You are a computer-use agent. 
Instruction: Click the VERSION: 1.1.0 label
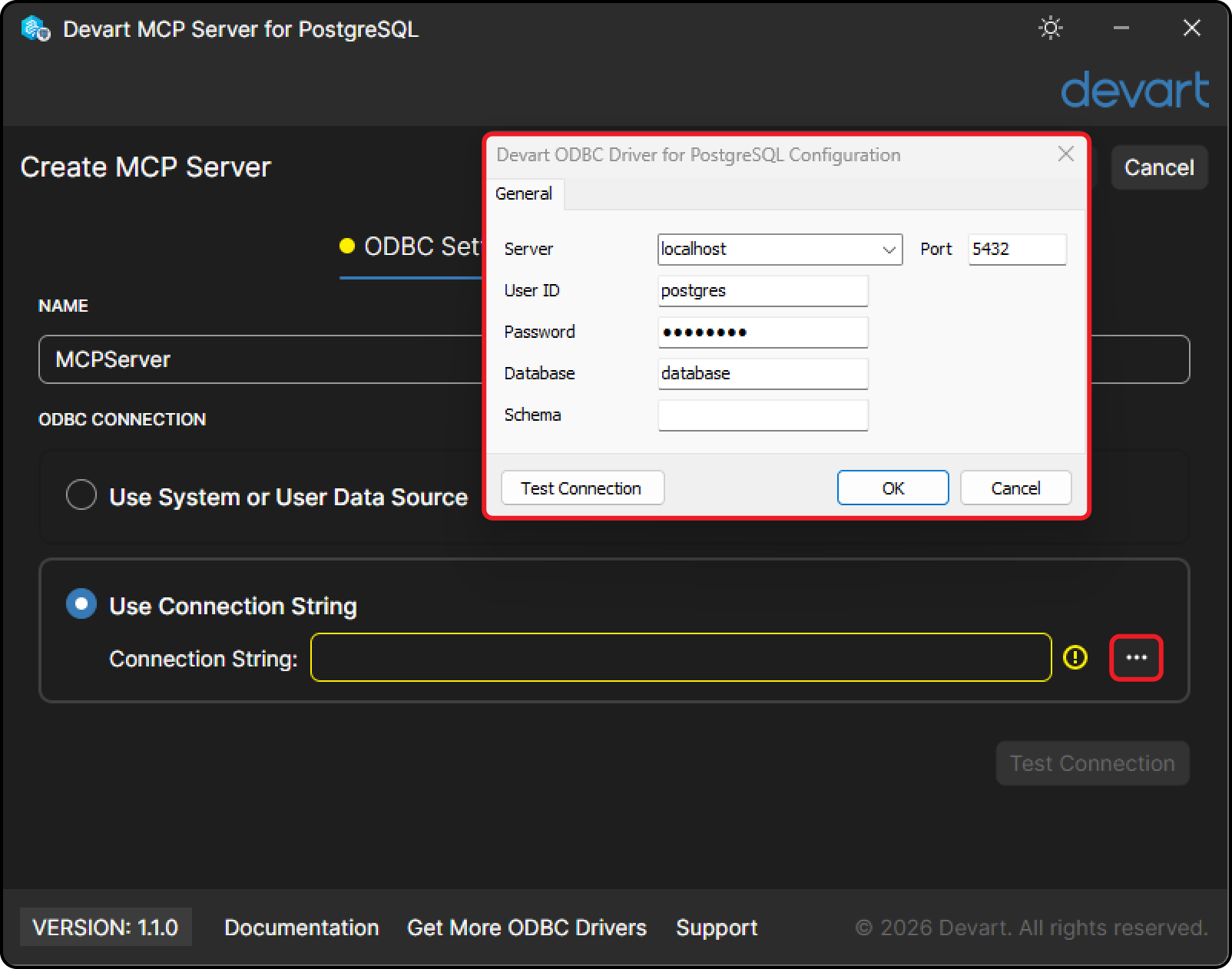coord(105,928)
